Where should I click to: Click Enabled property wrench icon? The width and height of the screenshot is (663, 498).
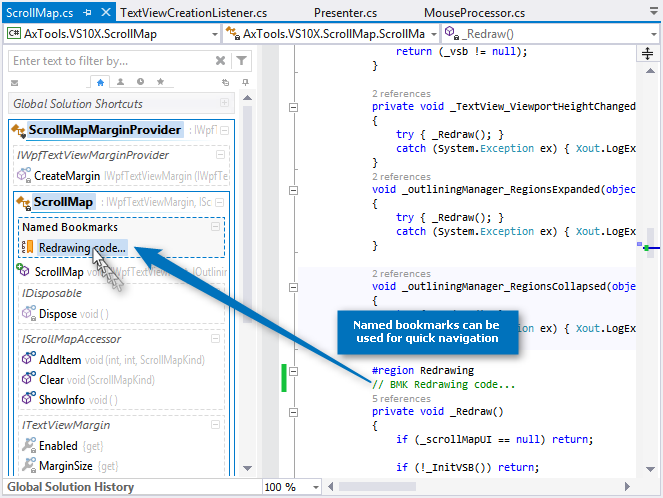click(29, 445)
